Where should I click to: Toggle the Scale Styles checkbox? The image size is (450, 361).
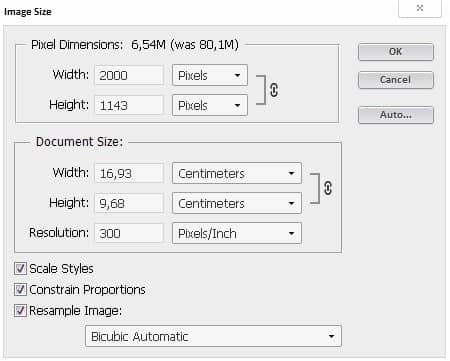[20, 268]
